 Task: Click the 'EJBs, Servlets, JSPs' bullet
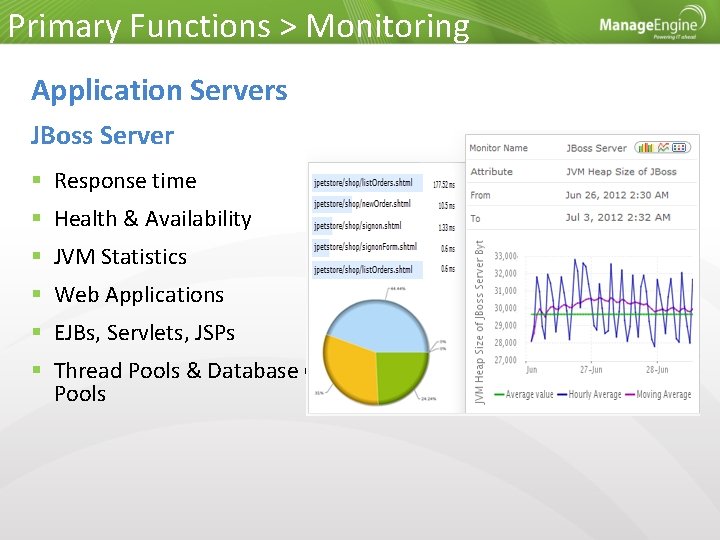pos(145,333)
